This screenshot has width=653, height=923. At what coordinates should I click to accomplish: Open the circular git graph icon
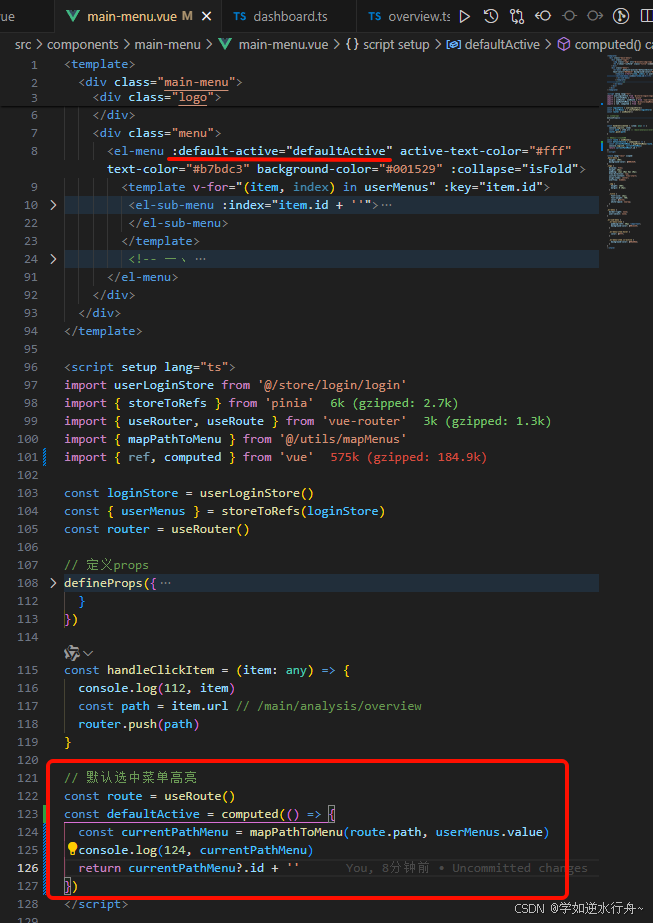click(x=621, y=16)
